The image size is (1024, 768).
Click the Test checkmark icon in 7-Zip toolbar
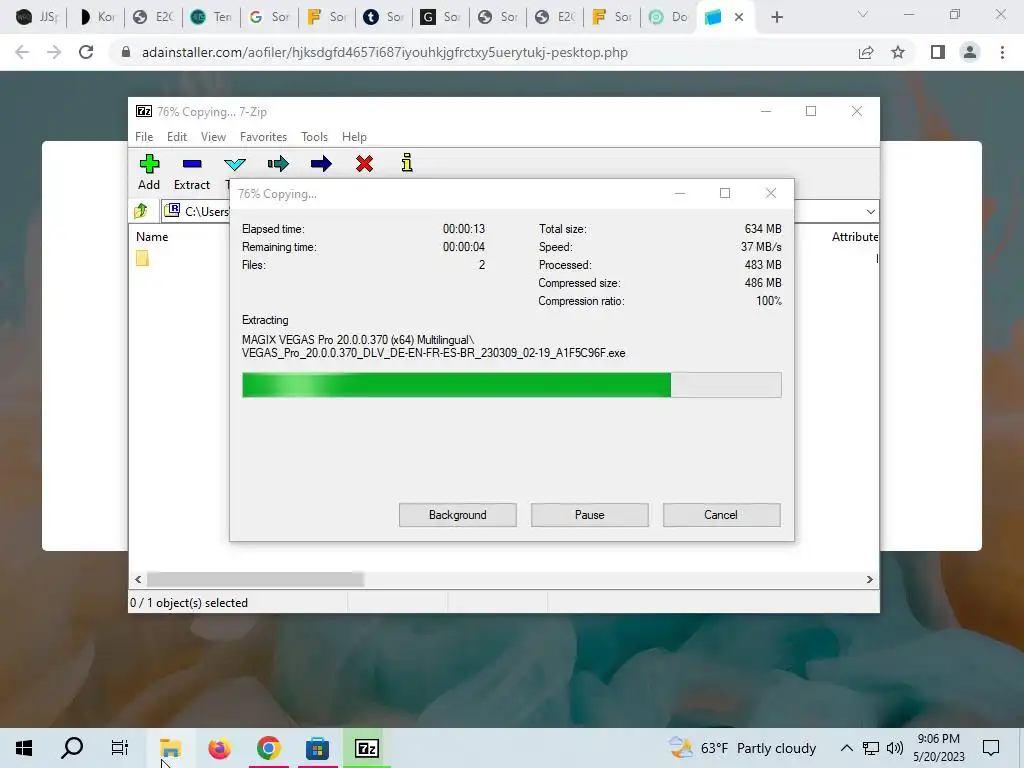tap(234, 163)
